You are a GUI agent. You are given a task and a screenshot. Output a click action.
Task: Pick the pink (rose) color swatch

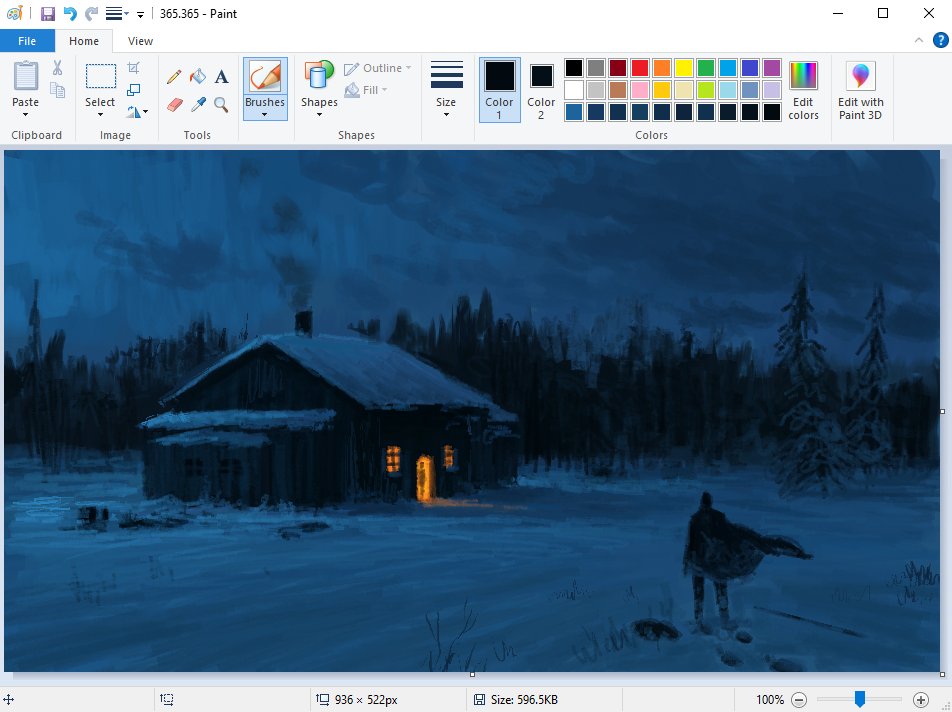point(640,90)
